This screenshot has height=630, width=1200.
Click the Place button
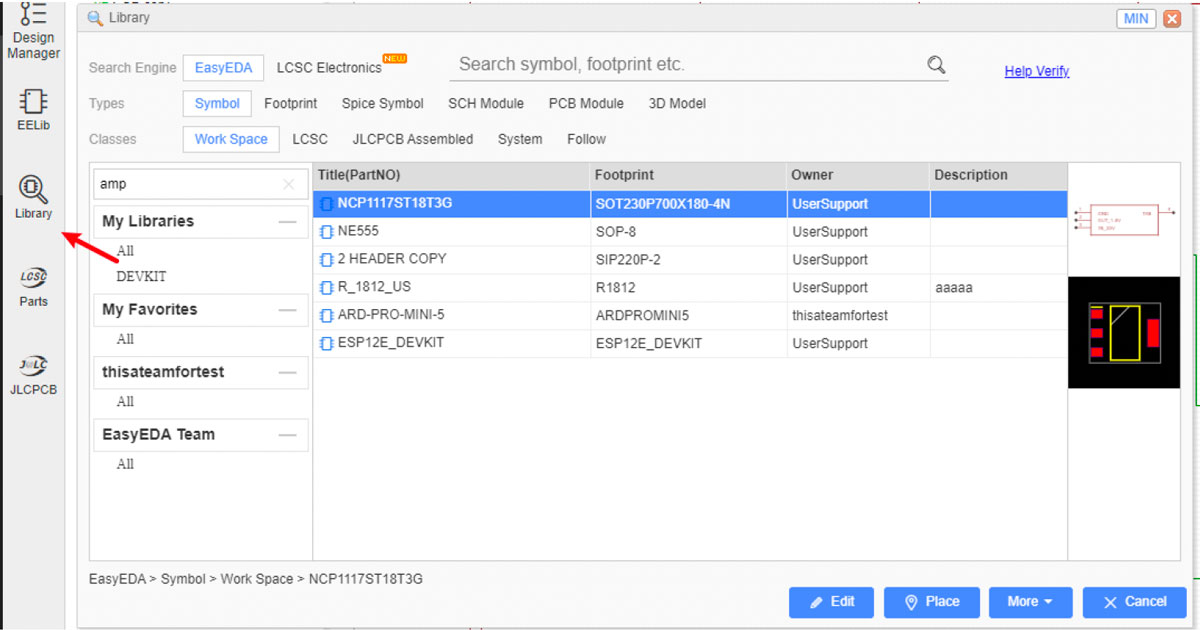pyautogui.click(x=931, y=602)
